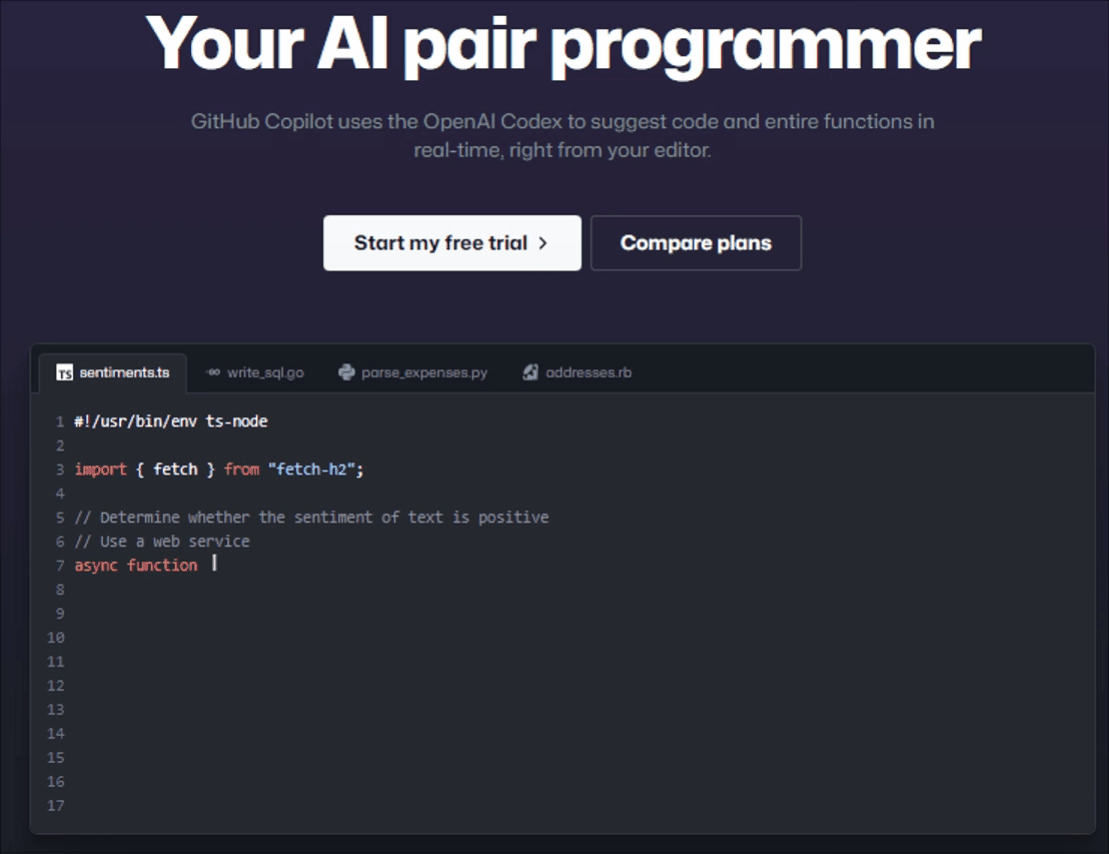The width and height of the screenshot is (1109, 854).
Task: Click line number 17 in the gutter
Action: 56,805
